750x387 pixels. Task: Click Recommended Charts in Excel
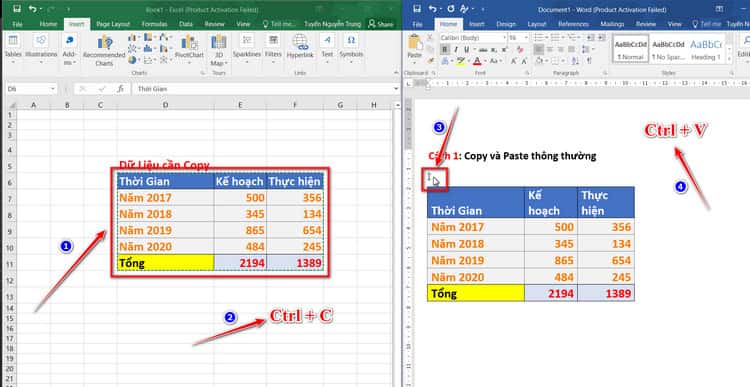coord(104,50)
